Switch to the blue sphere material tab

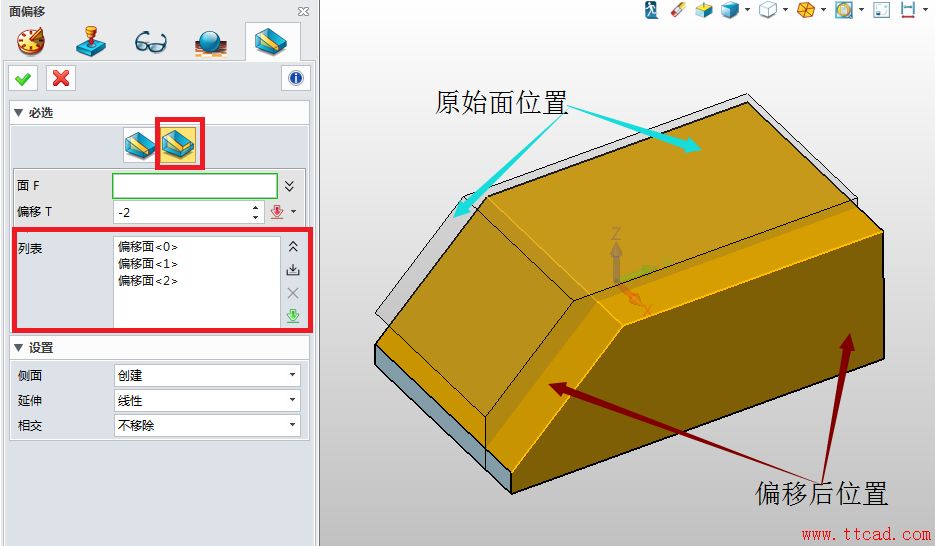pos(210,43)
